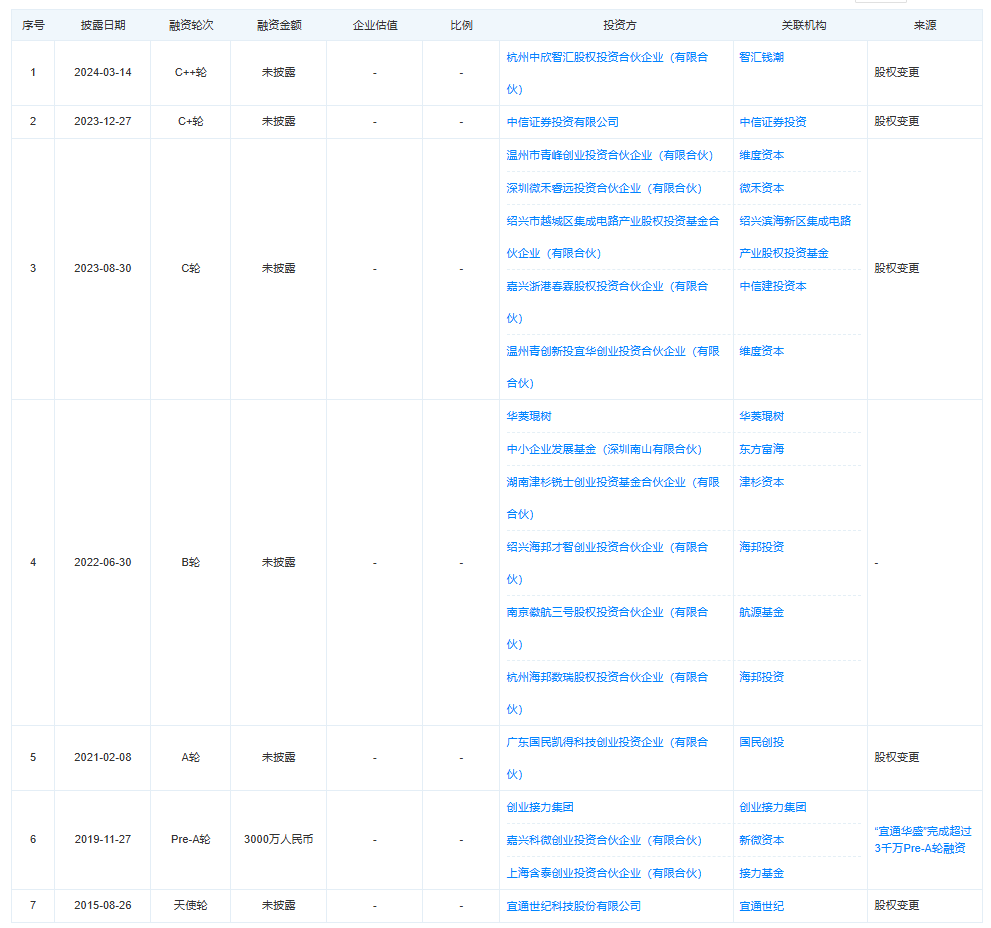The image size is (991, 928).
Task: Open the 接力基金 institution link
Action: (x=761, y=873)
